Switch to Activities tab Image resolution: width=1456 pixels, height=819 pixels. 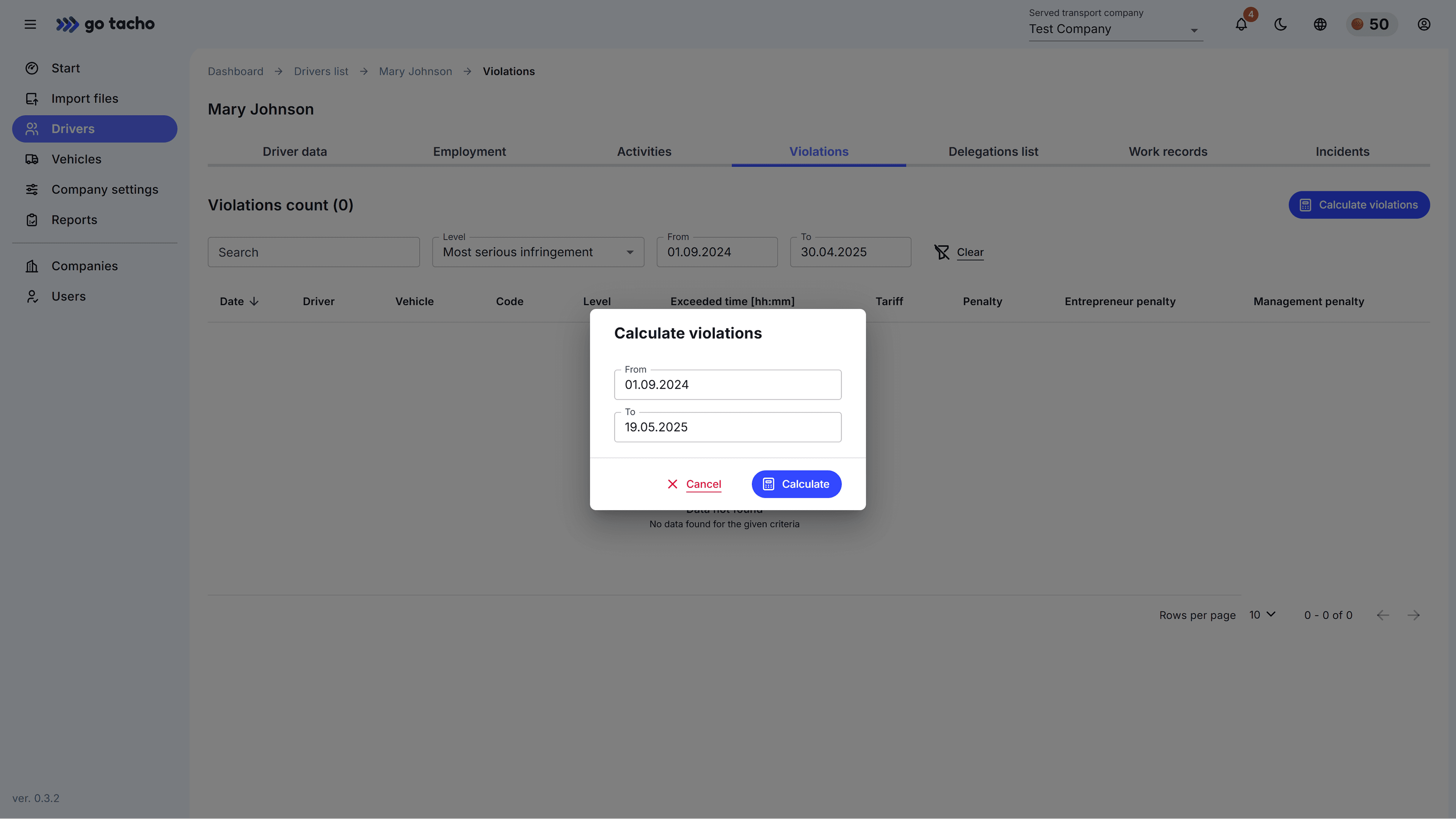click(644, 151)
